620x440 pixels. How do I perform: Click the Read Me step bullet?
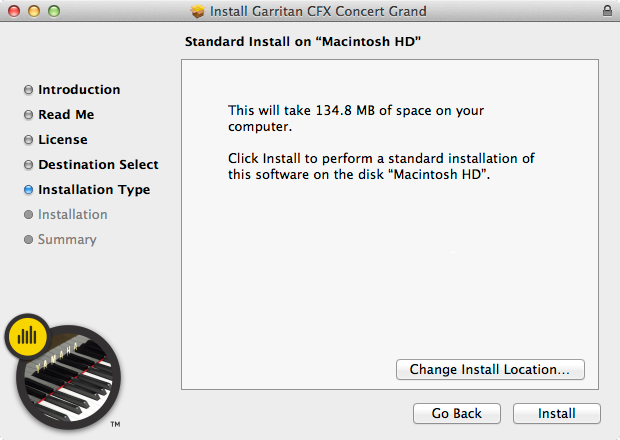tap(28, 115)
